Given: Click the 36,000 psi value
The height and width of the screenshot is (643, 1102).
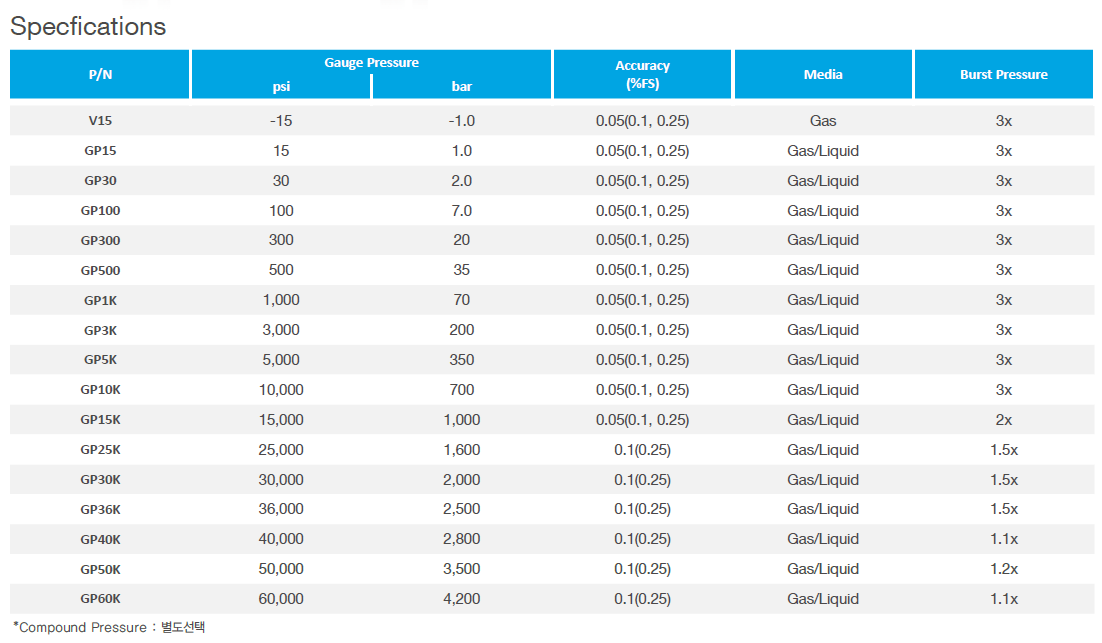Looking at the screenshot, I should coord(281,509).
